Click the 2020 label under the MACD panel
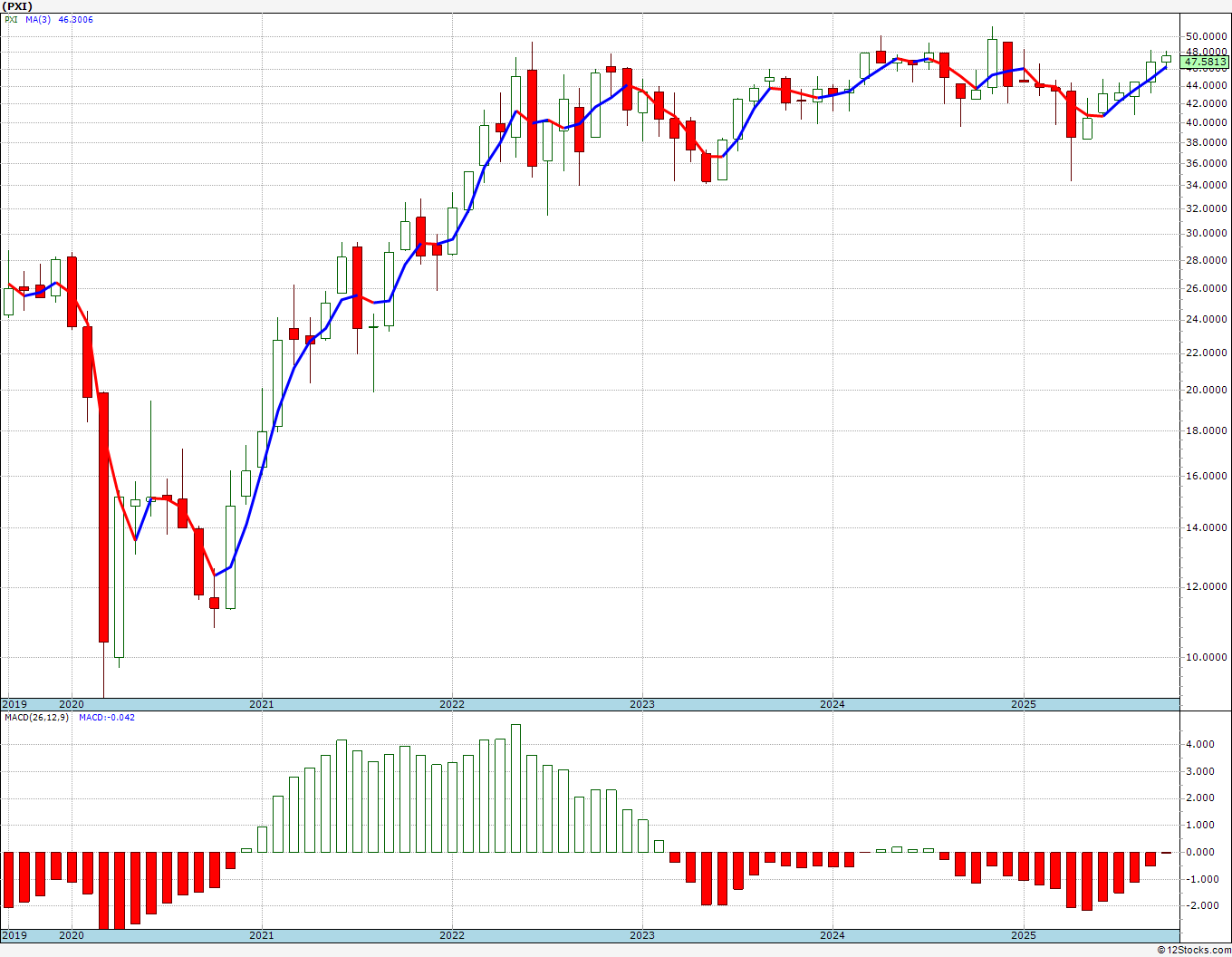This screenshot has height=957, width=1232. coord(71,935)
